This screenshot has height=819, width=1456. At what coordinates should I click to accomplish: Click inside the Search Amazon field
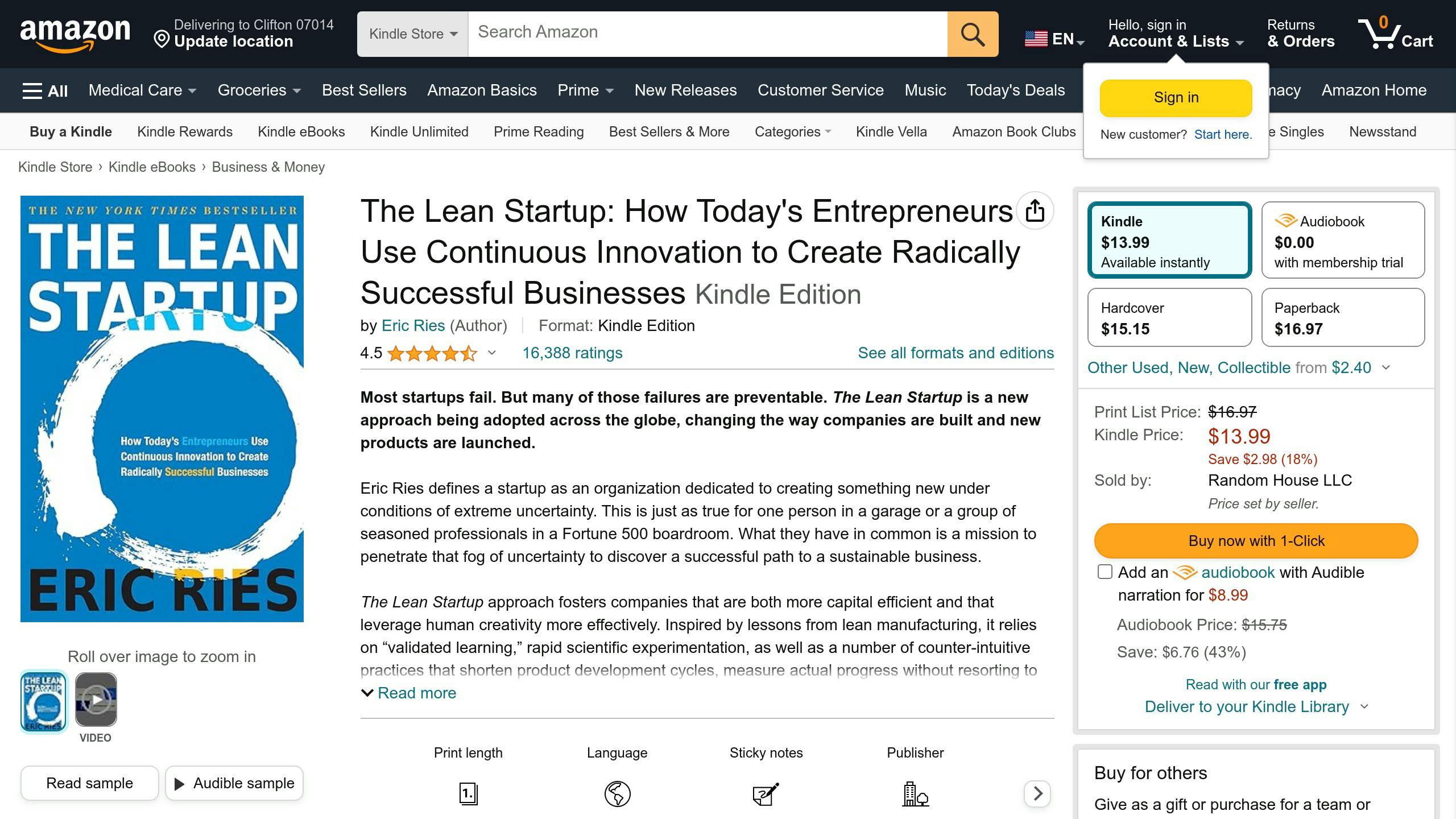coord(682,32)
